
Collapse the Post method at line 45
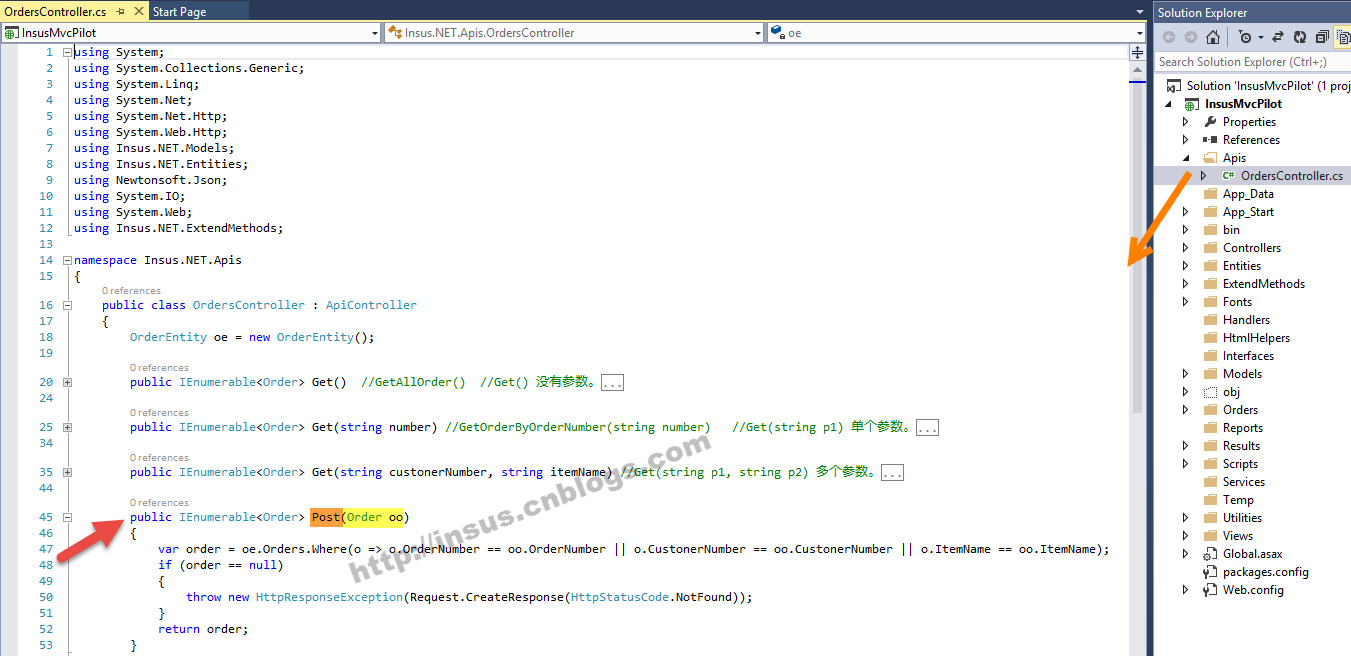(67, 517)
